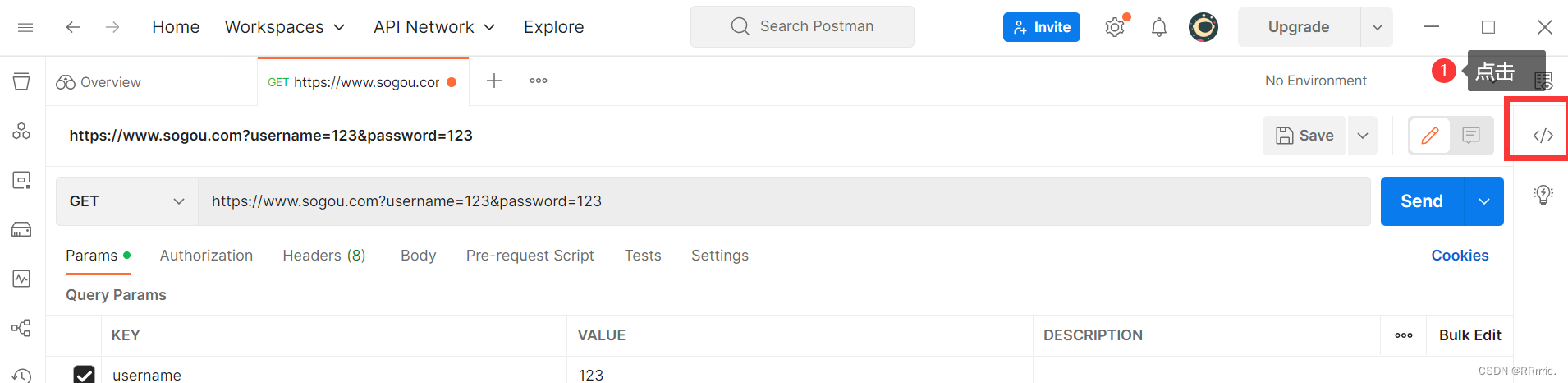This screenshot has height=383, width=1568.
Task: Expand the GET method dropdown
Action: tap(127, 201)
